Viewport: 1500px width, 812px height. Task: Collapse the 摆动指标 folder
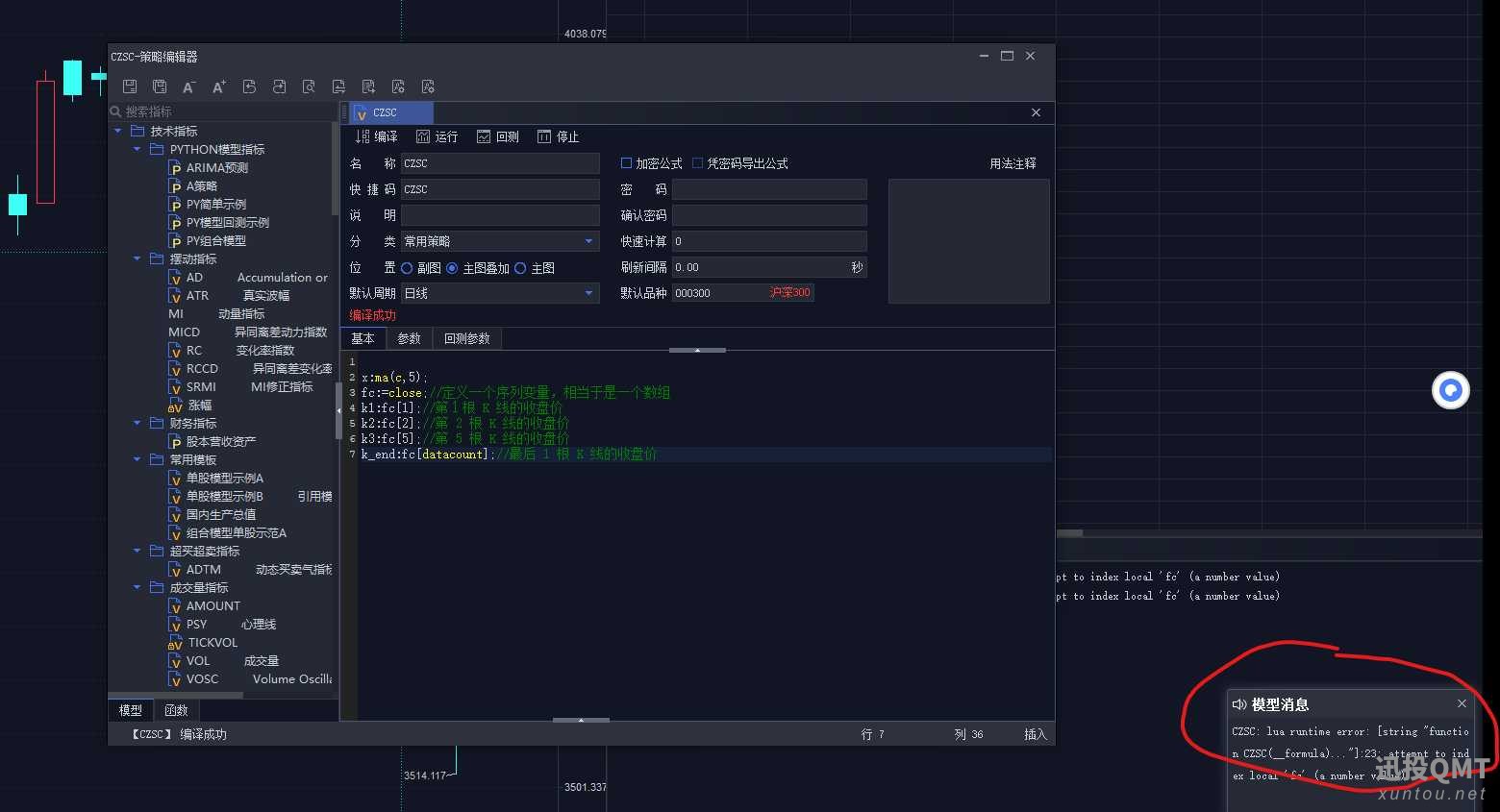(x=137, y=258)
